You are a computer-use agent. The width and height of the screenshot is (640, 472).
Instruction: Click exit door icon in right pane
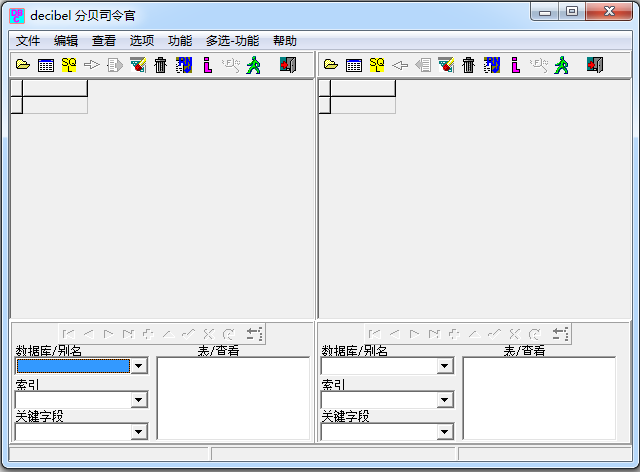[595, 65]
